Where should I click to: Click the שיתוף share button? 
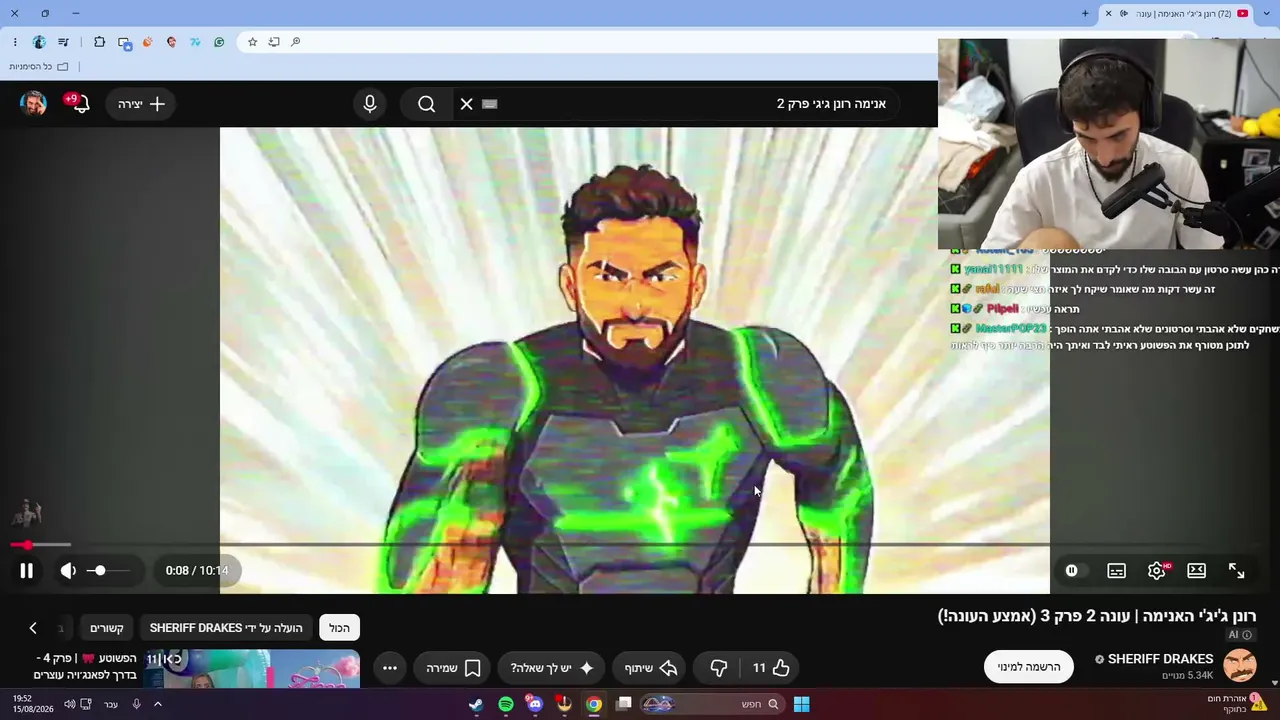[651, 668]
